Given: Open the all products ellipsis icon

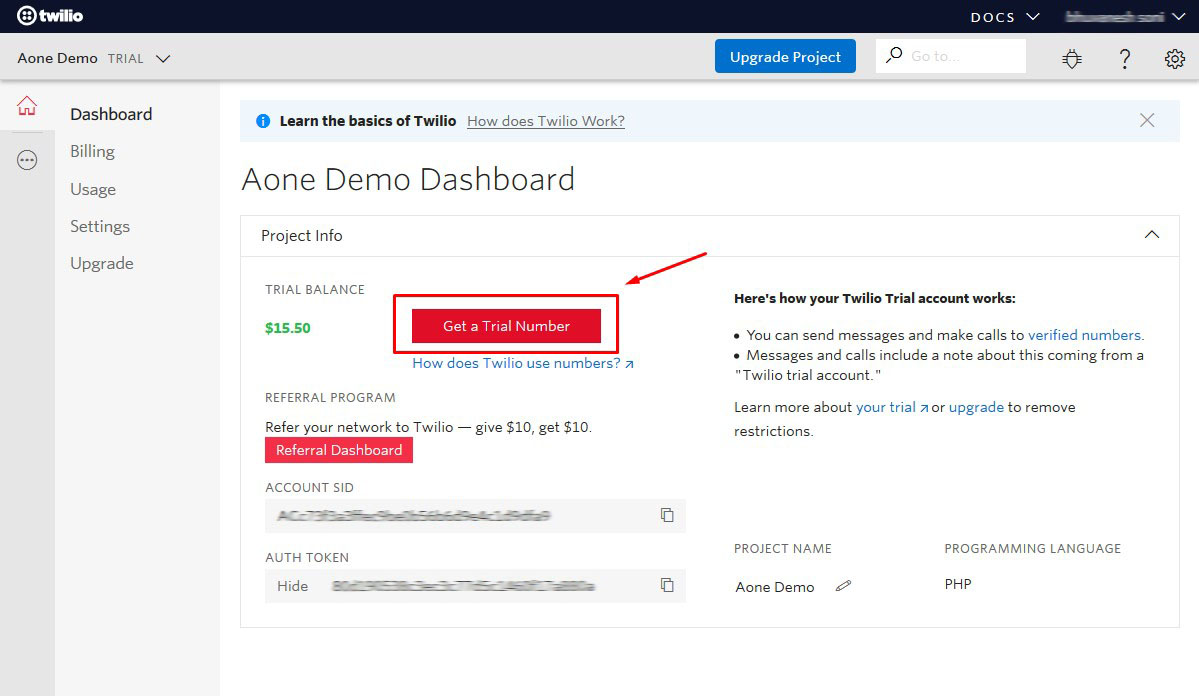Looking at the screenshot, I should tap(27, 160).
